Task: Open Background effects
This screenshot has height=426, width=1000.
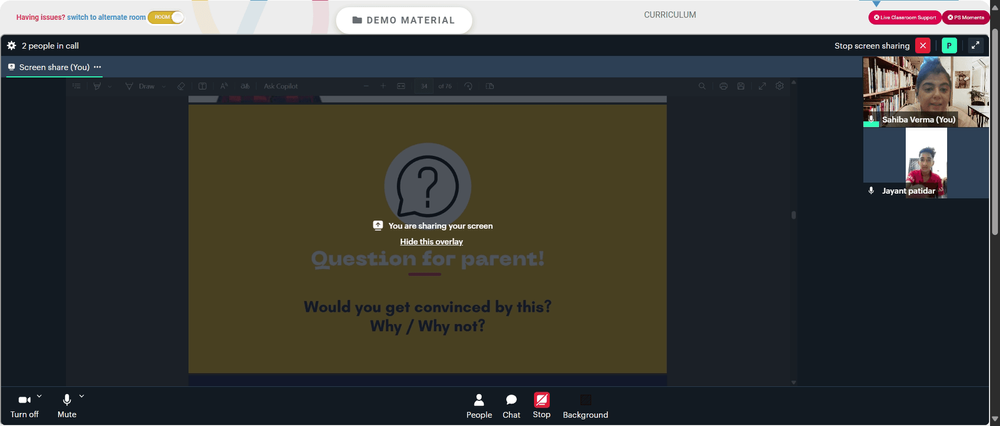Action: coord(585,406)
